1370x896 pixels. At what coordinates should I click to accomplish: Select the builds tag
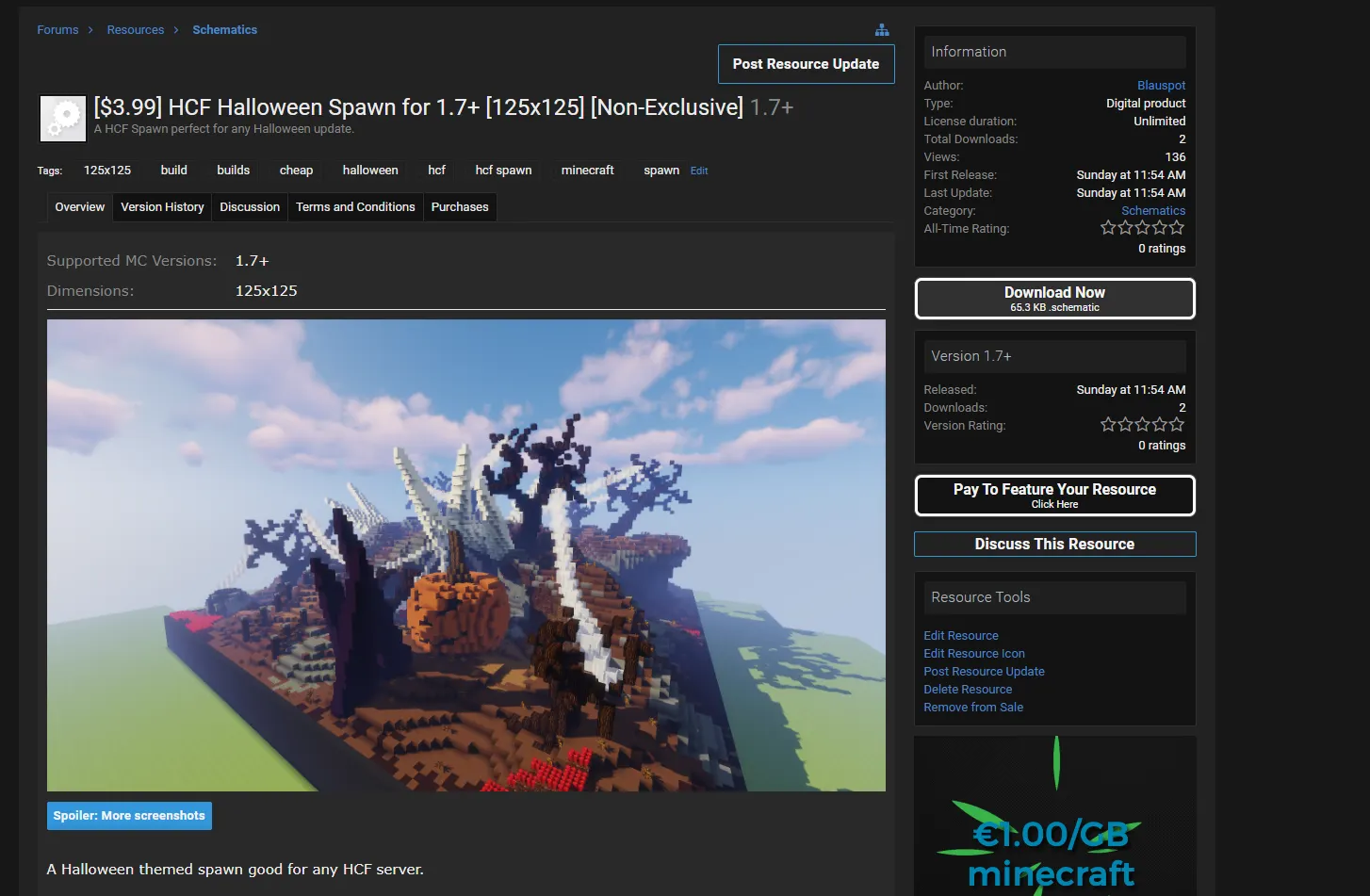point(234,171)
